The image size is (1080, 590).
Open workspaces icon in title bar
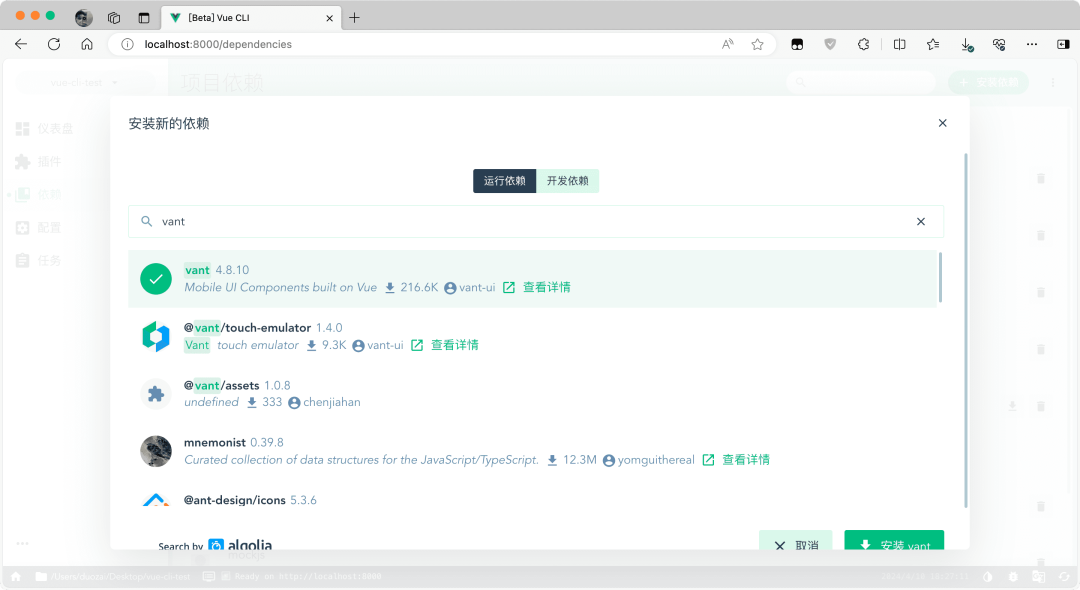114,18
